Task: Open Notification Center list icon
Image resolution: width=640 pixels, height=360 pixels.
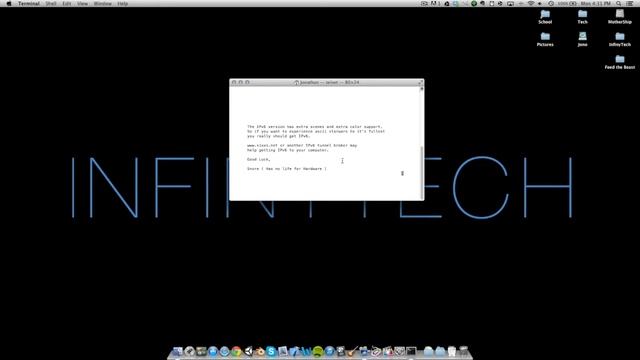Action: tap(630, 3)
